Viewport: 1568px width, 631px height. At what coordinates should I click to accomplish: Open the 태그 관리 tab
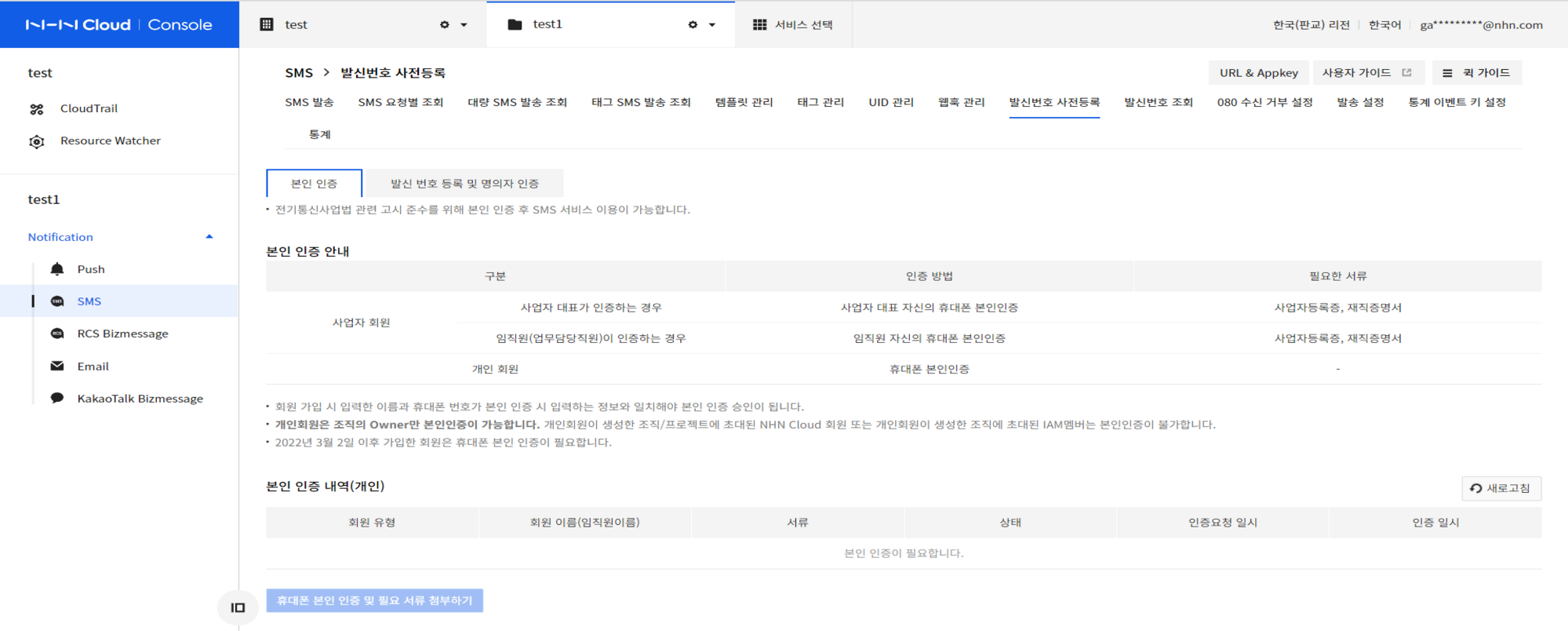click(820, 102)
